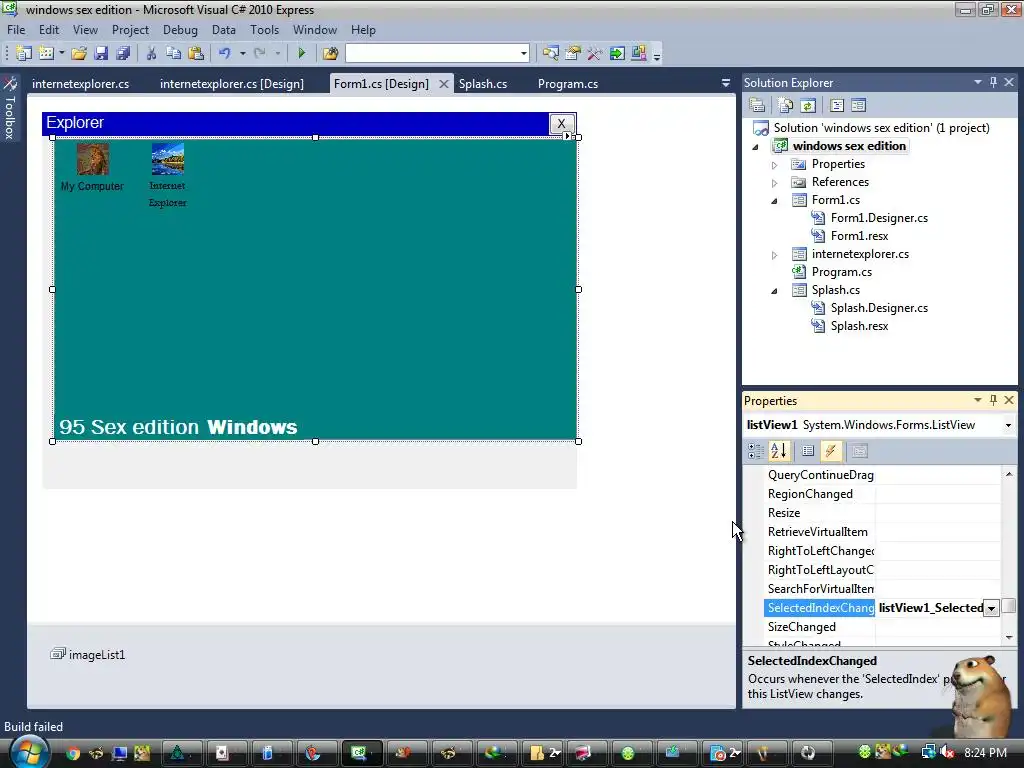Click the Find in Files icon

click(330, 54)
